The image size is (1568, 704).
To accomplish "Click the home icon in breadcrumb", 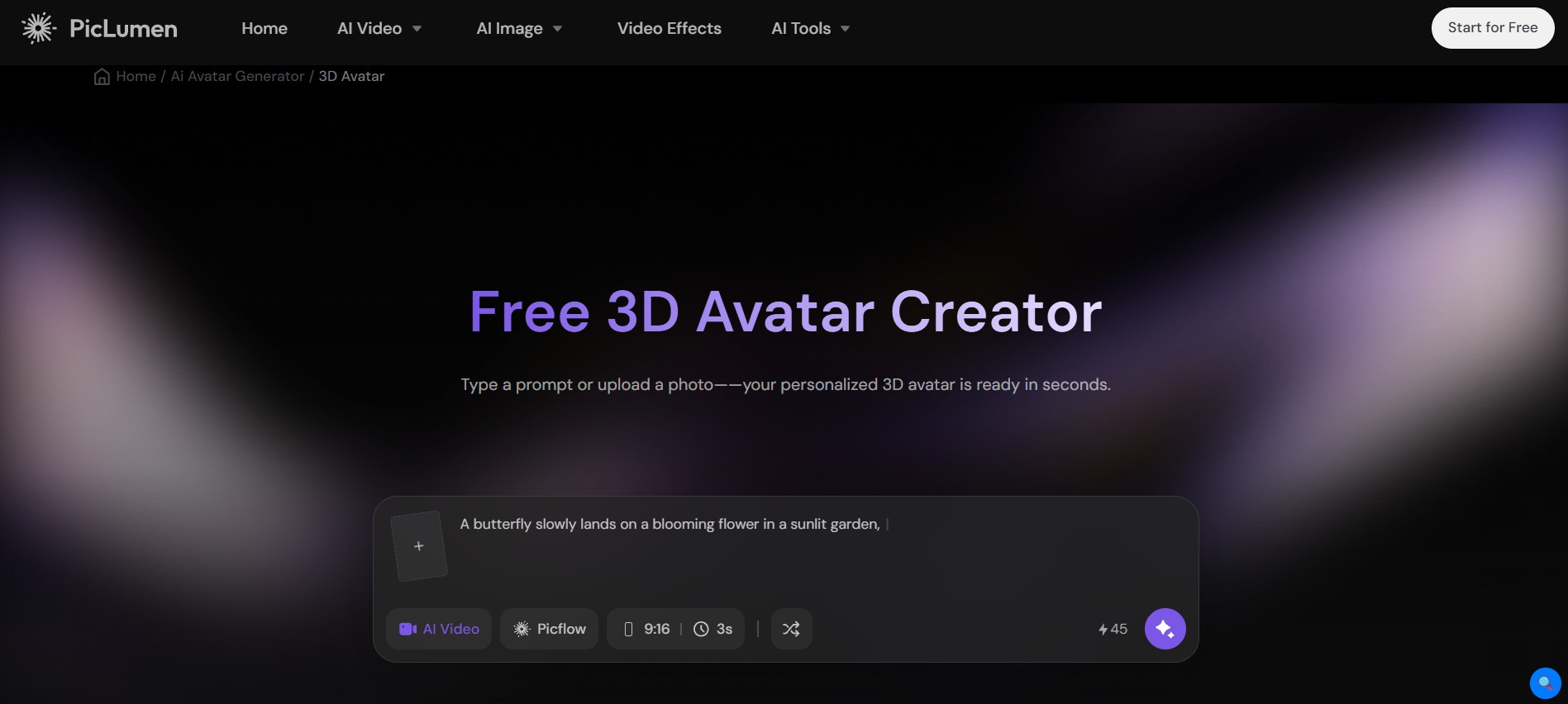I will (102, 77).
